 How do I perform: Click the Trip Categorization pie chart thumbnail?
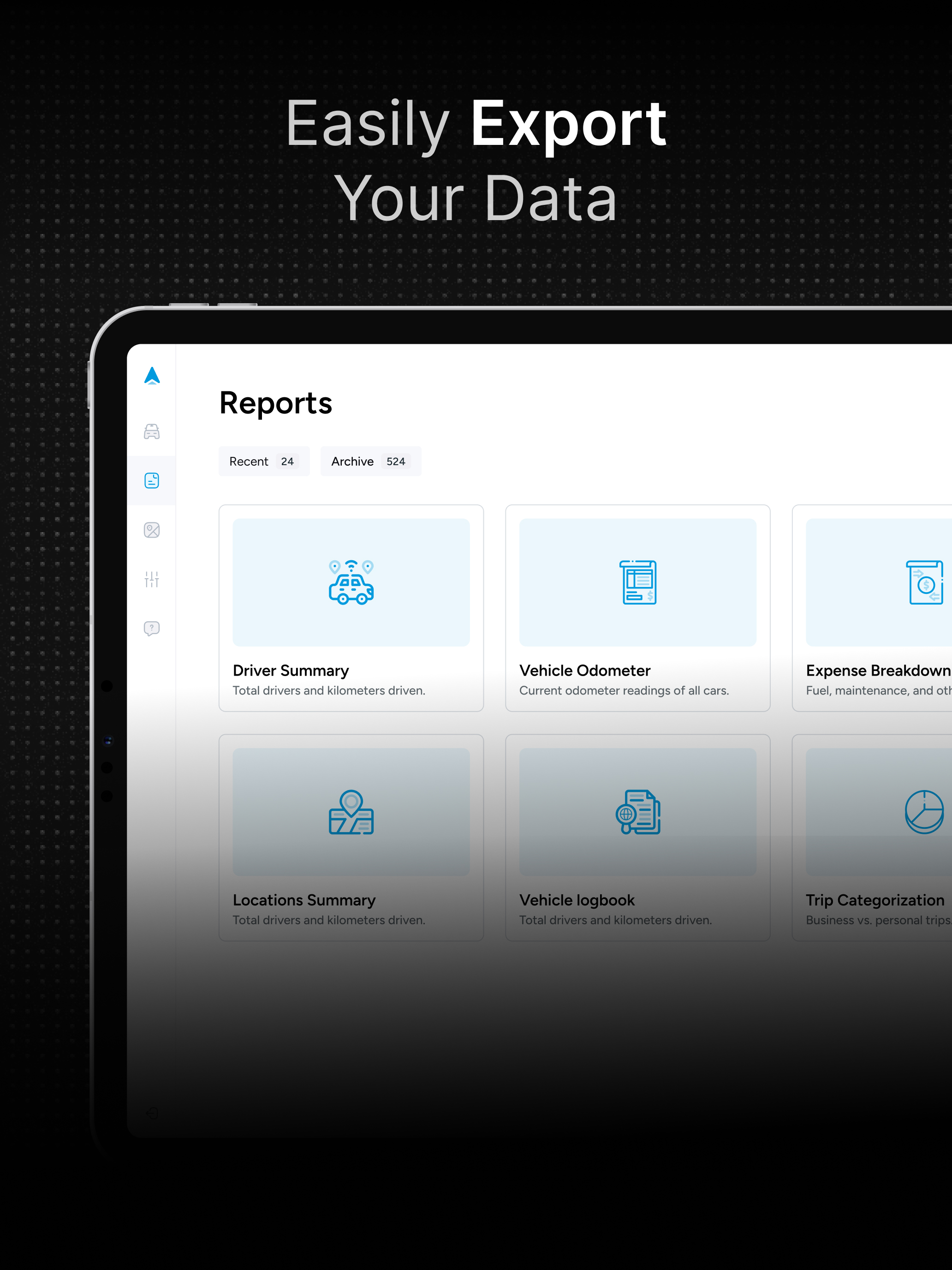point(879,812)
